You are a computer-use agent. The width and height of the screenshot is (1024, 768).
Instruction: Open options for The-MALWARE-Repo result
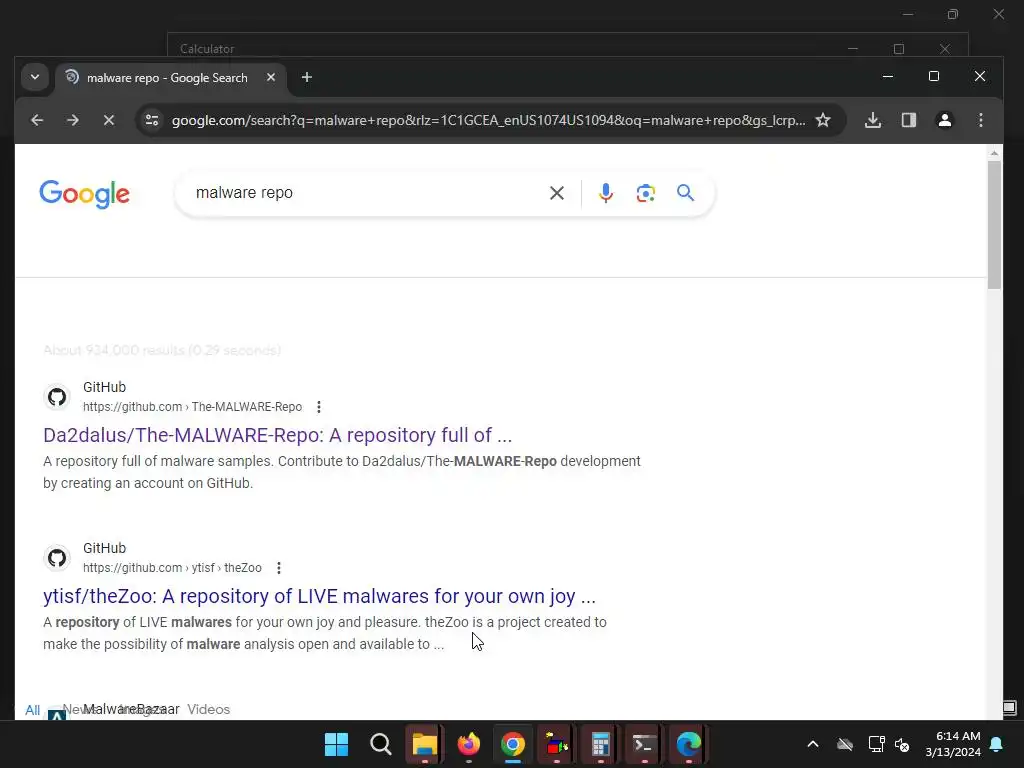[x=319, y=407]
